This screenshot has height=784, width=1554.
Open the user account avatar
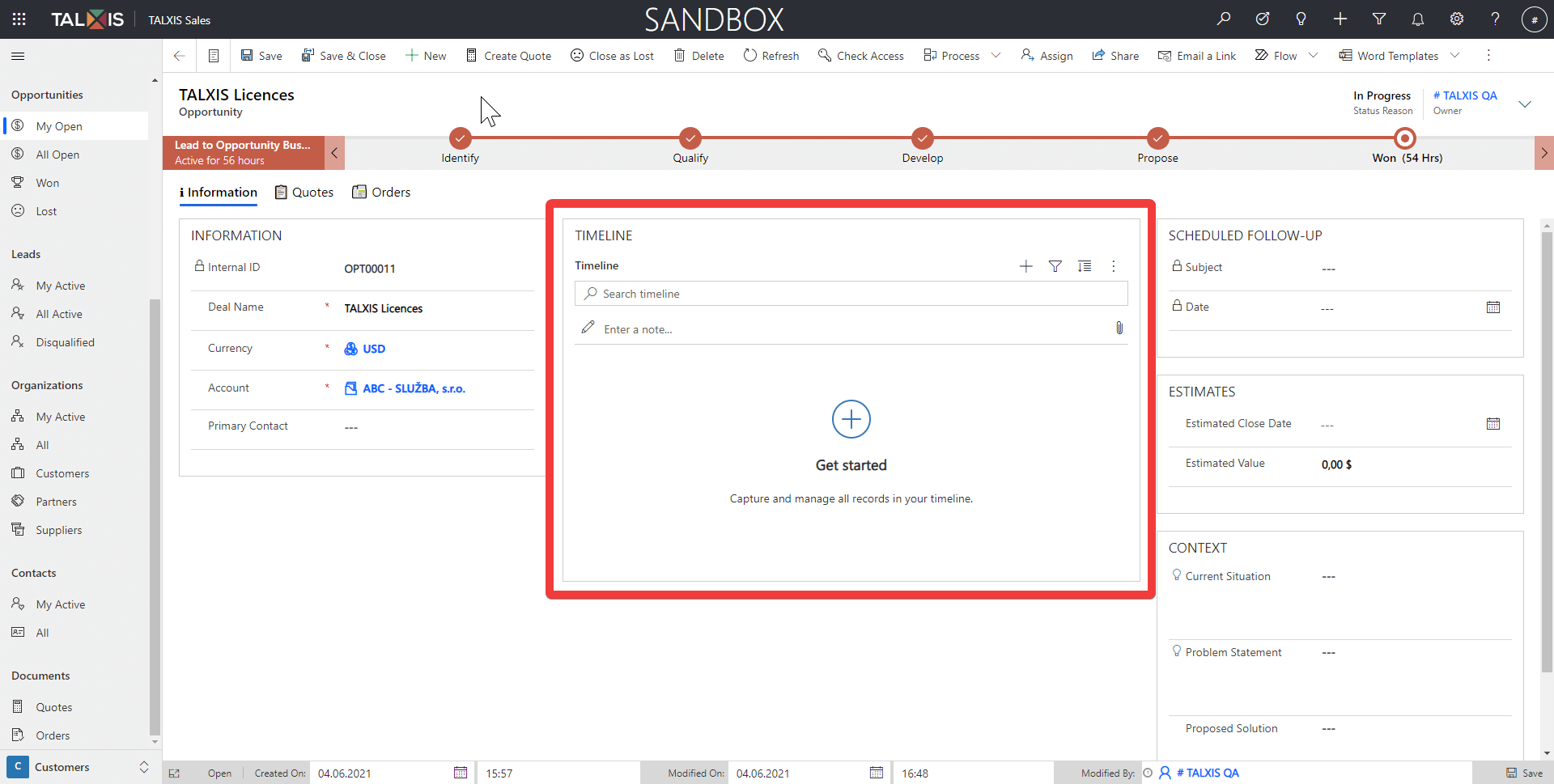click(1535, 19)
